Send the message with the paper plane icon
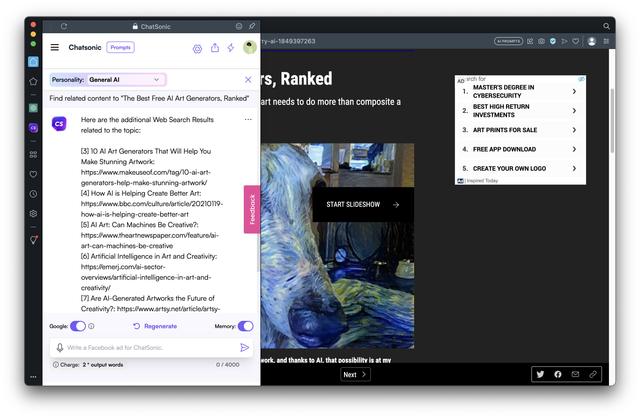 [244, 347]
